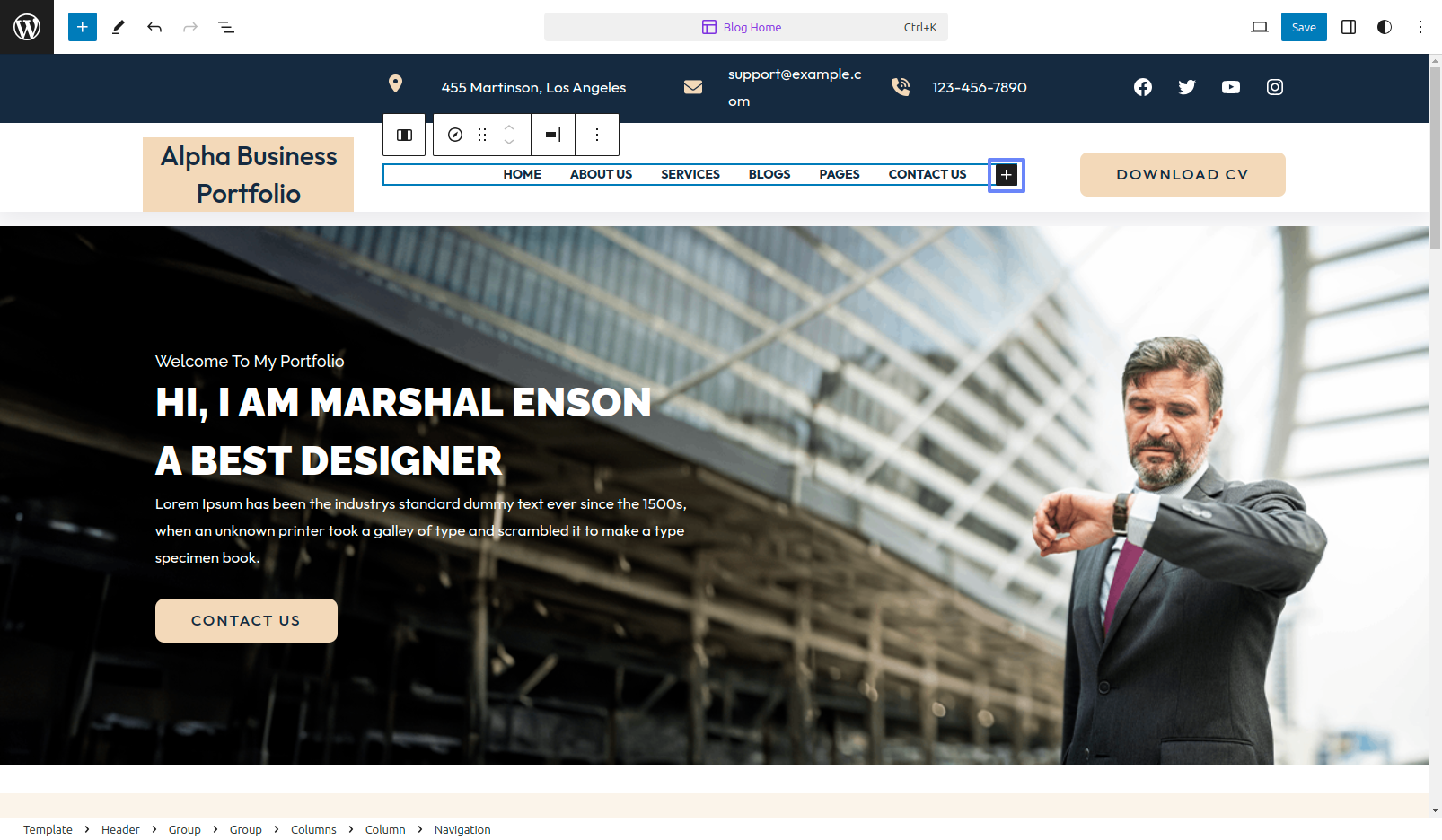Click the Instagram social icon

(1275, 87)
